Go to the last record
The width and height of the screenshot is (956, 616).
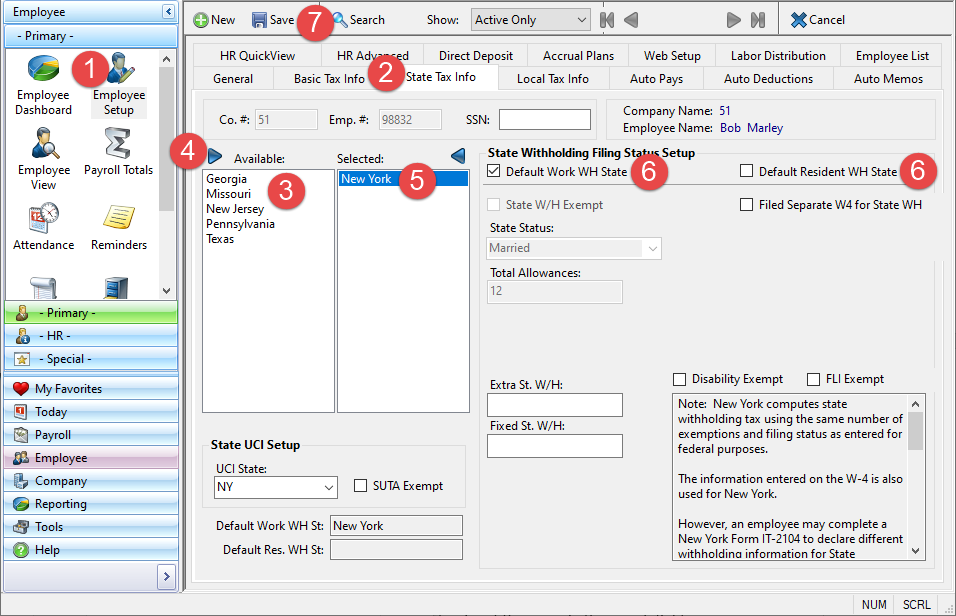(758, 20)
